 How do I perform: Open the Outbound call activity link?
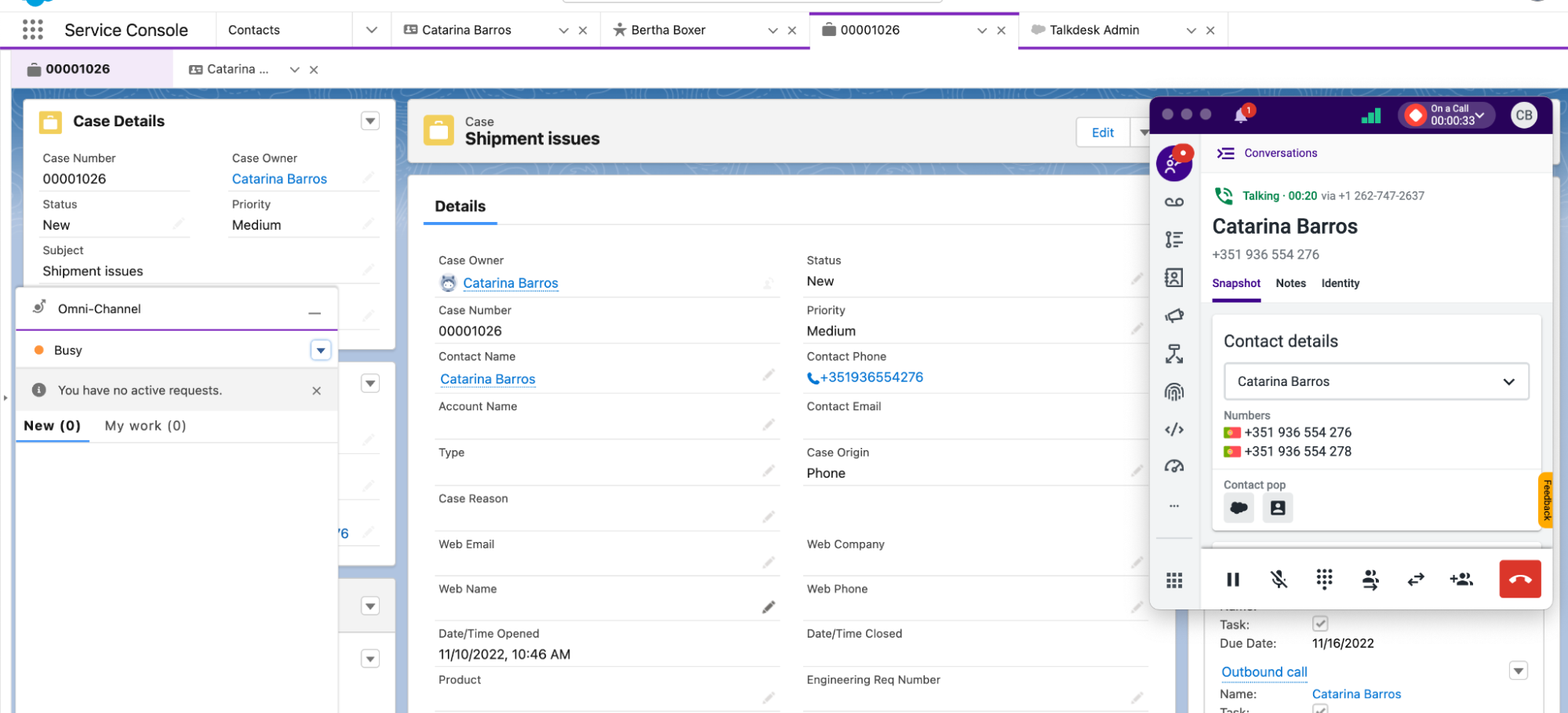pos(1264,672)
